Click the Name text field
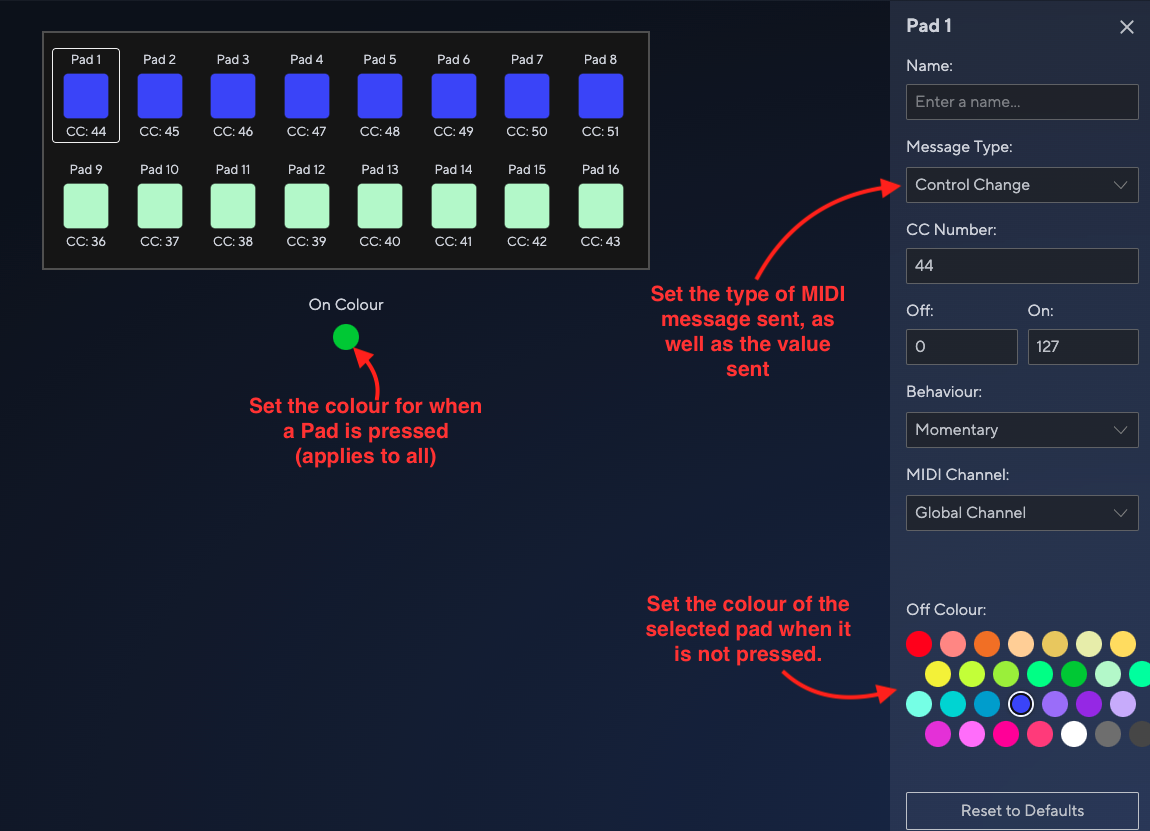The height and width of the screenshot is (831, 1150). click(x=1021, y=101)
